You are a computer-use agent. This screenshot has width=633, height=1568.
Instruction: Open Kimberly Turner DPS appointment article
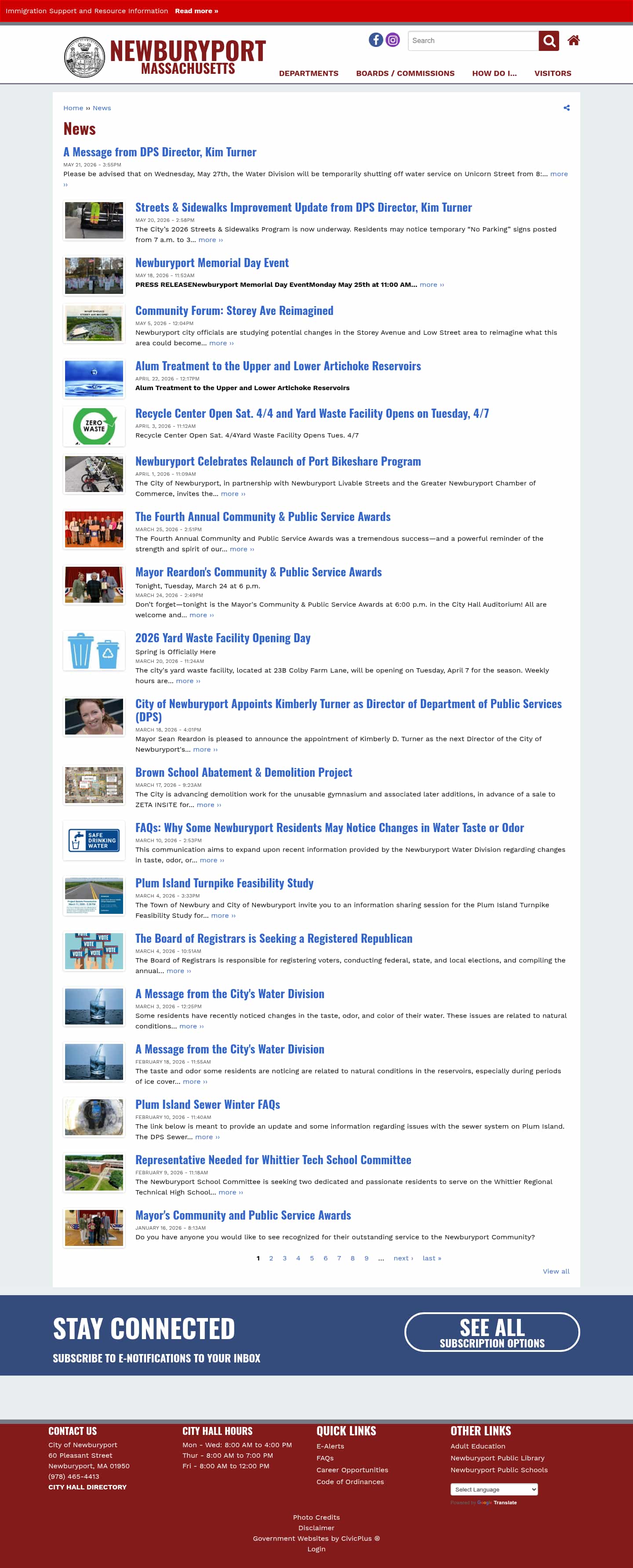tap(349, 710)
